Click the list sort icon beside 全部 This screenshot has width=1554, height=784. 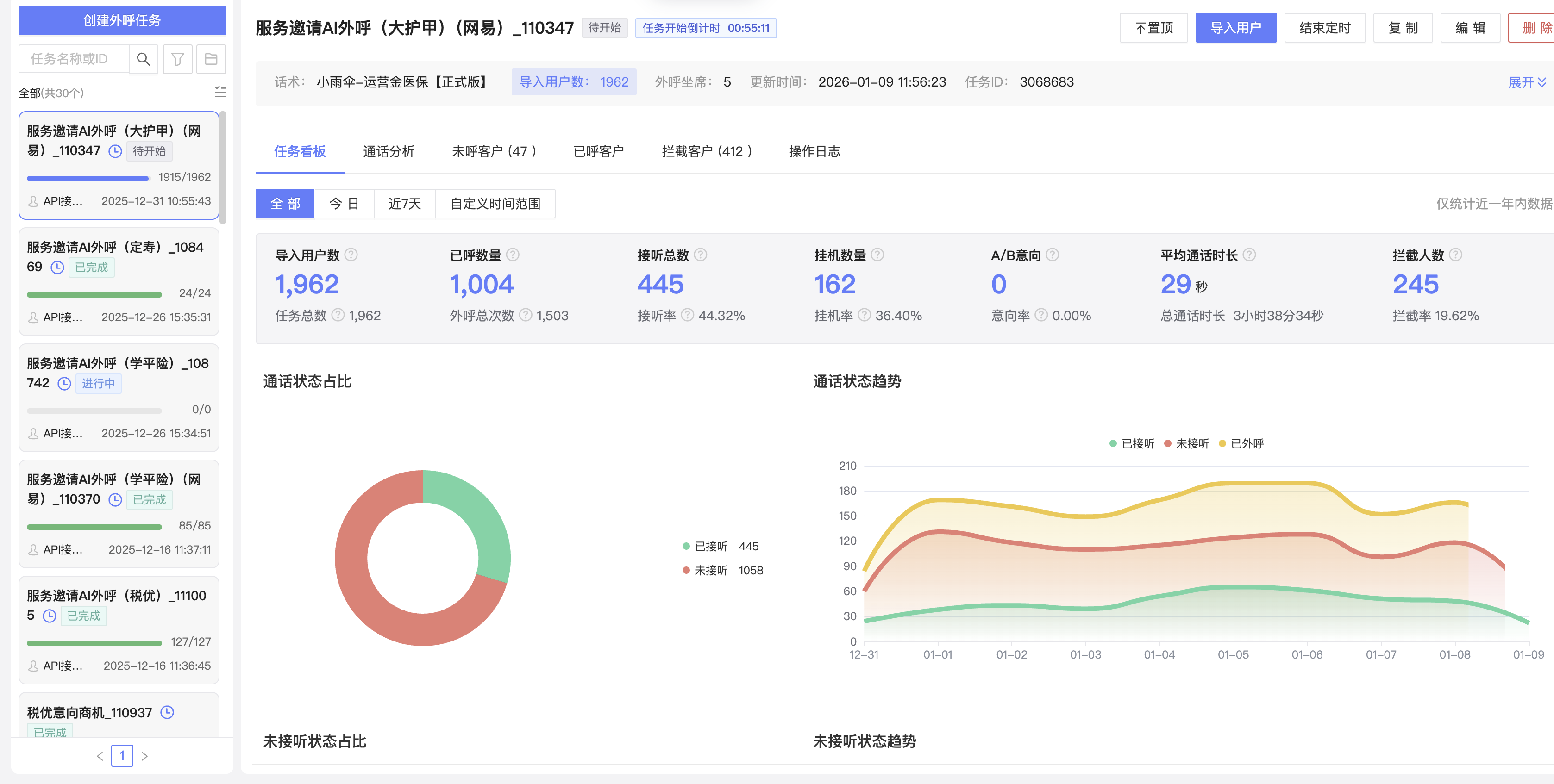click(x=220, y=92)
